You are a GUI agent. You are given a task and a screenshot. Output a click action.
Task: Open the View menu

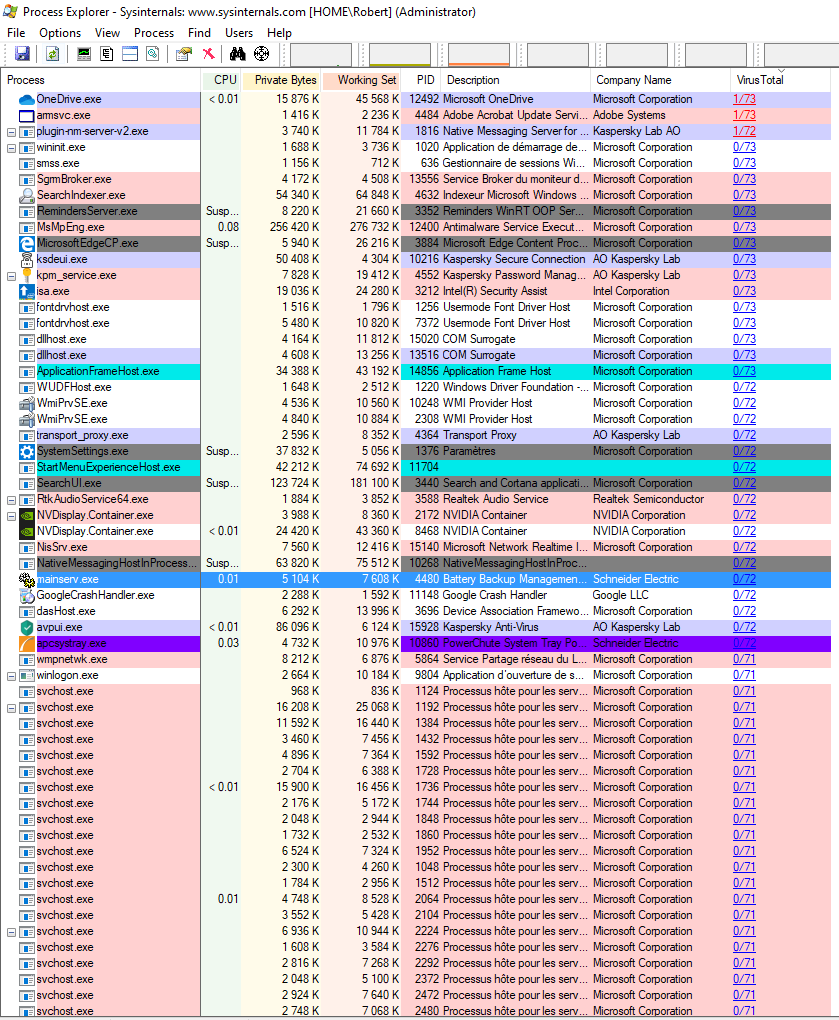107,33
